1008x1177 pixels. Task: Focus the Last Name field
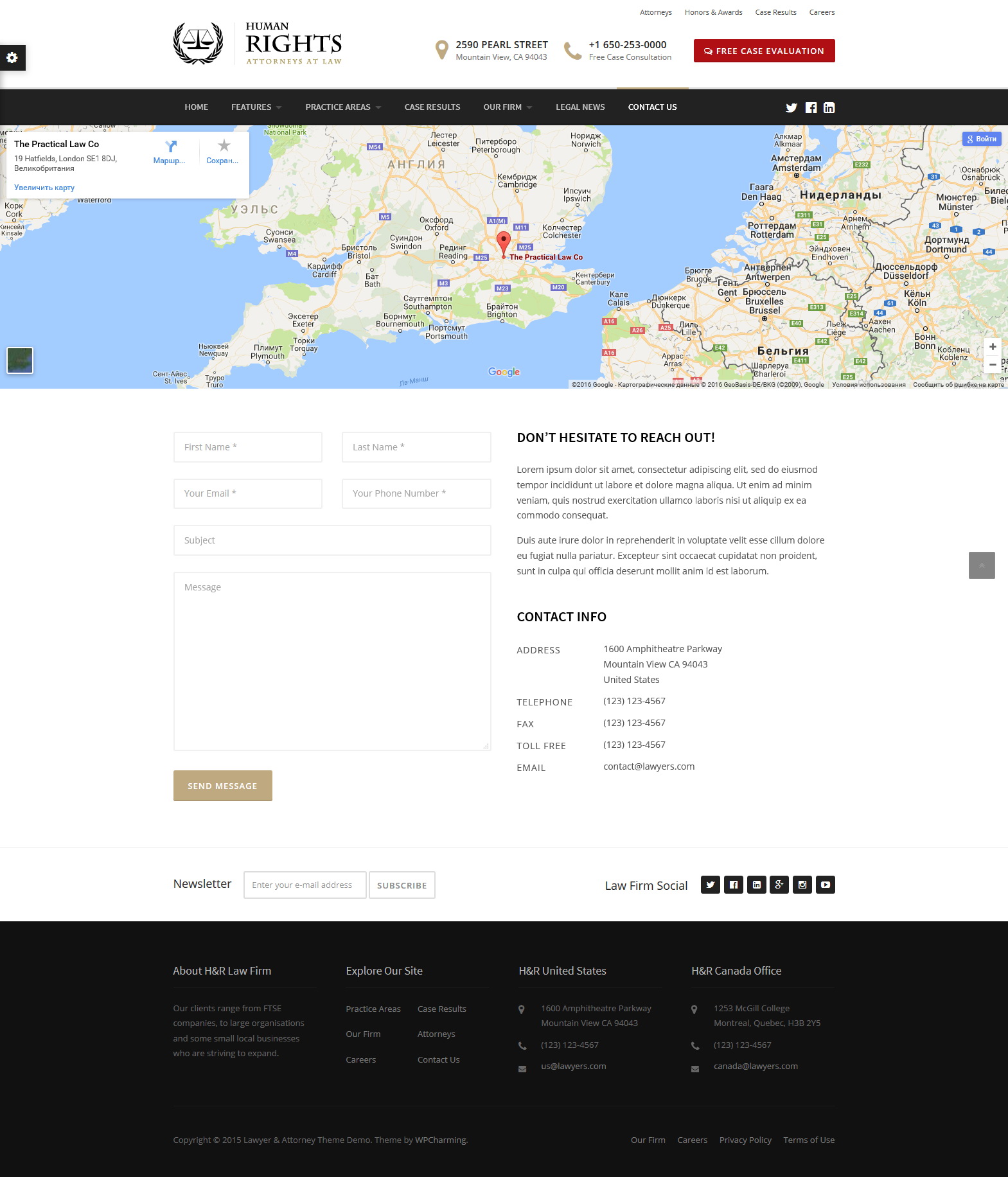[x=416, y=447]
